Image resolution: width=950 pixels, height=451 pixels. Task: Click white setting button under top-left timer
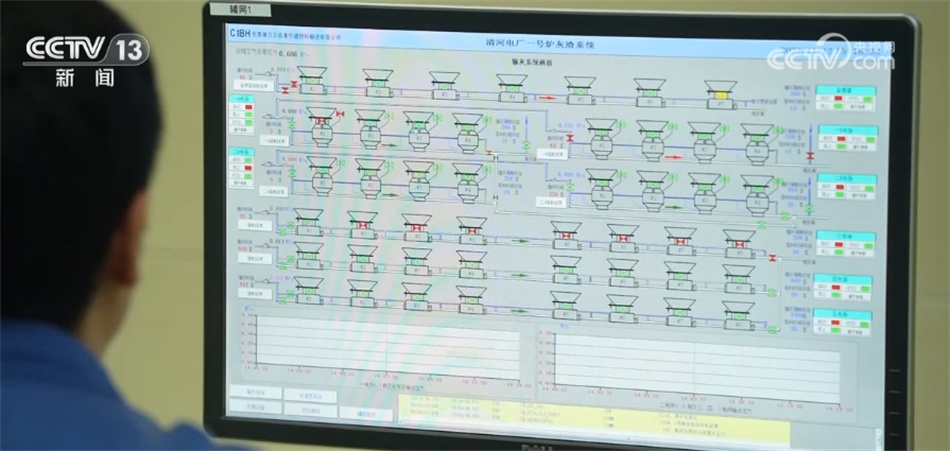(254, 86)
